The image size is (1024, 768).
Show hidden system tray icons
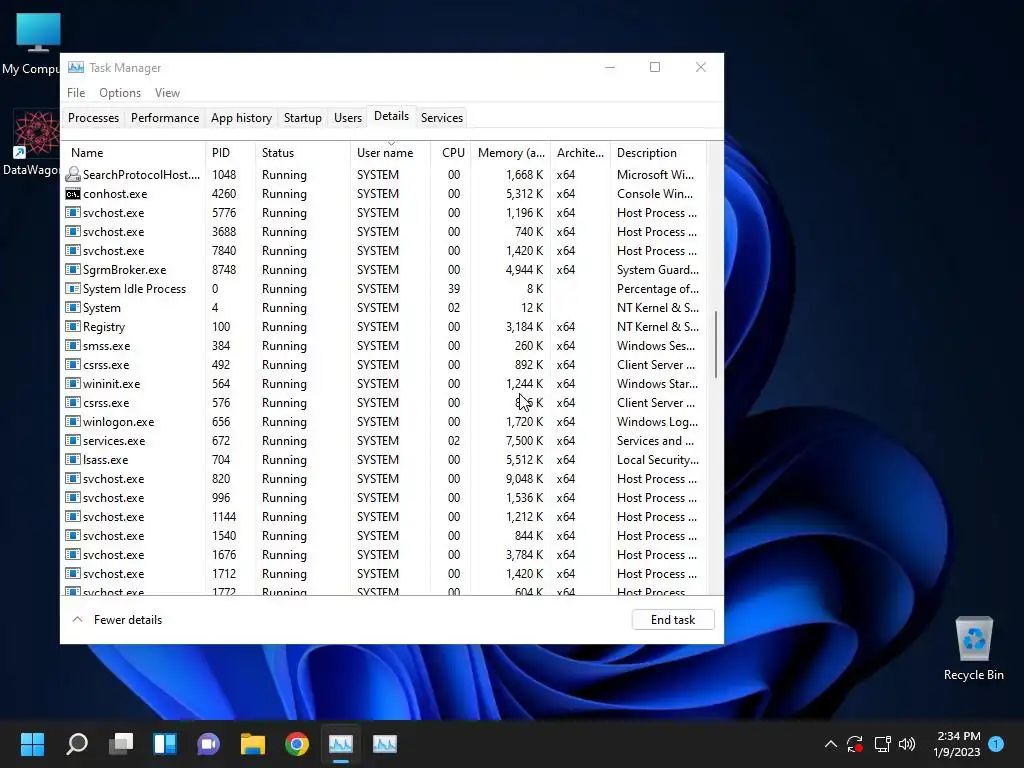click(831, 744)
